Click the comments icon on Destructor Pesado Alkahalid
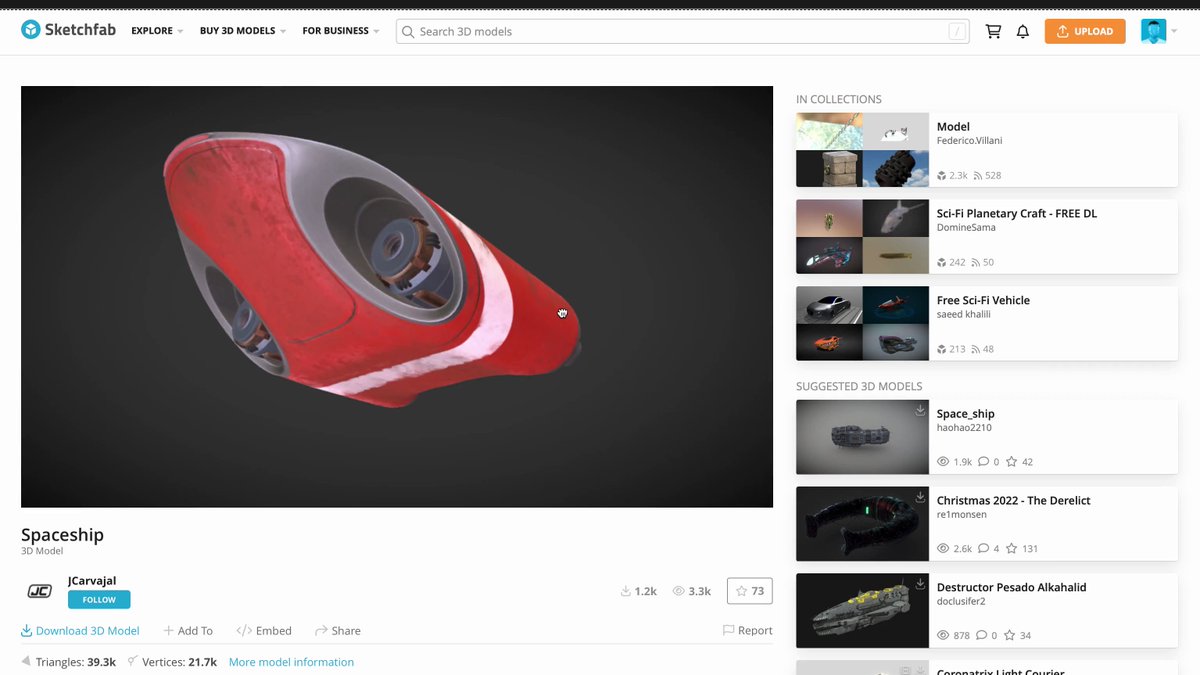 (983, 636)
